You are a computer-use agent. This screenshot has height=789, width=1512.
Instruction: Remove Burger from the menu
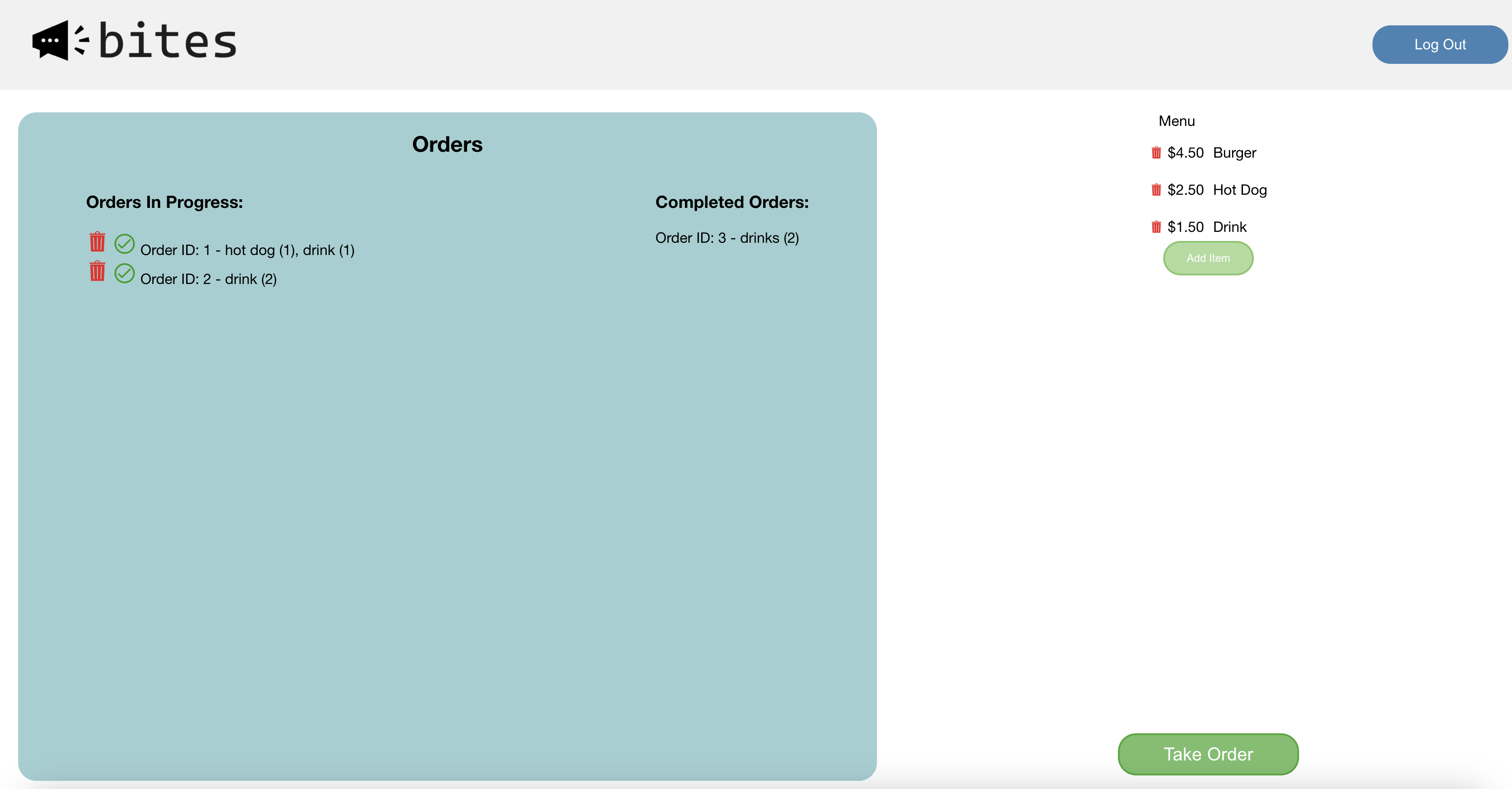[x=1156, y=153]
